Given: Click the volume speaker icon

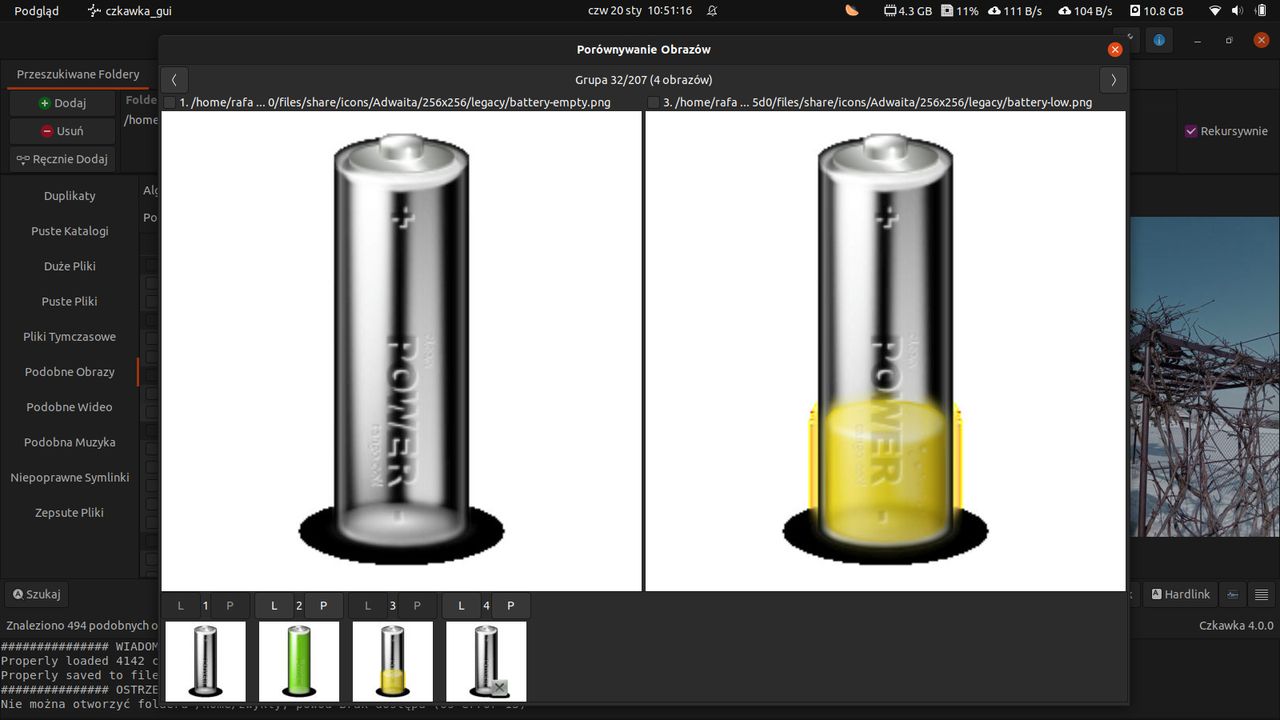Looking at the screenshot, I should pos(1237,11).
